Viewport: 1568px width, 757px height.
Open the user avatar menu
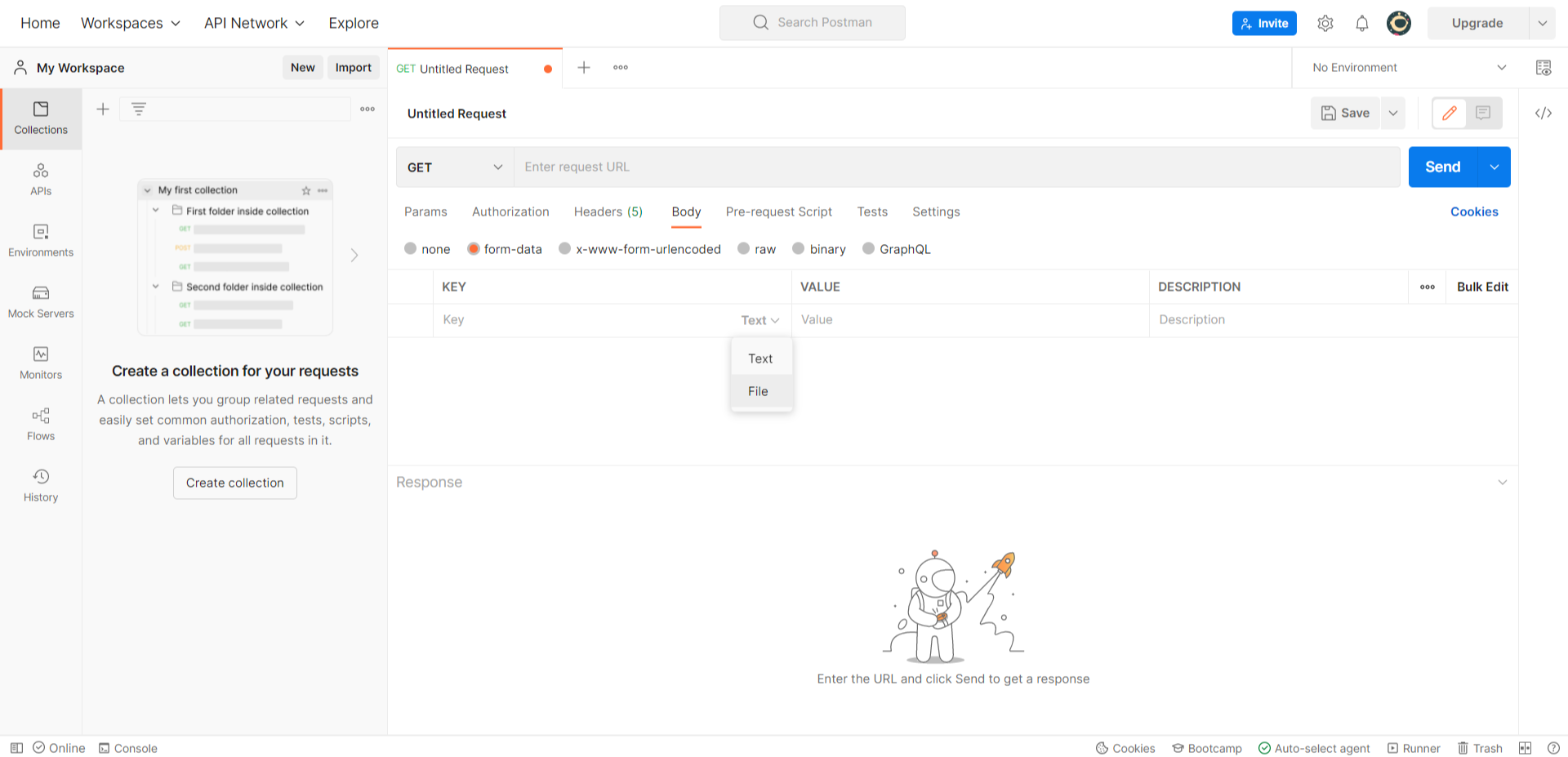(x=1399, y=23)
